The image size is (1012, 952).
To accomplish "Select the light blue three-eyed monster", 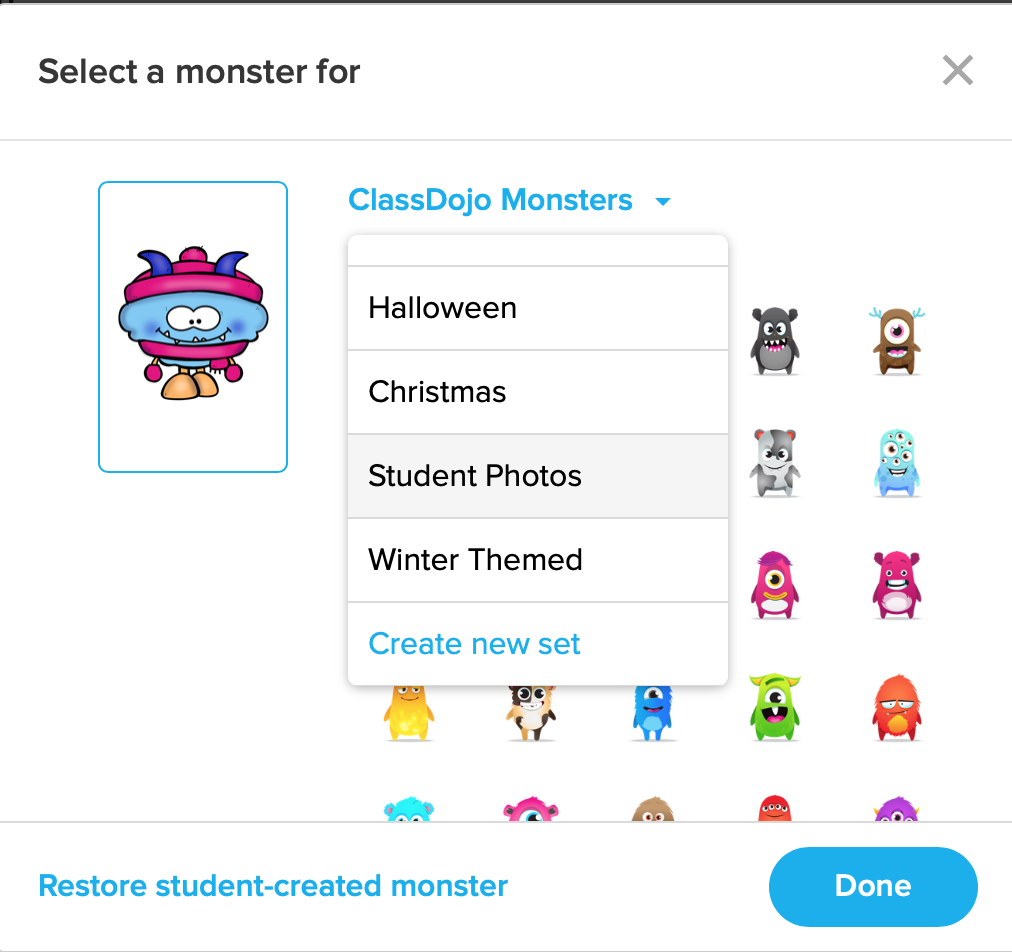I will click(x=896, y=462).
